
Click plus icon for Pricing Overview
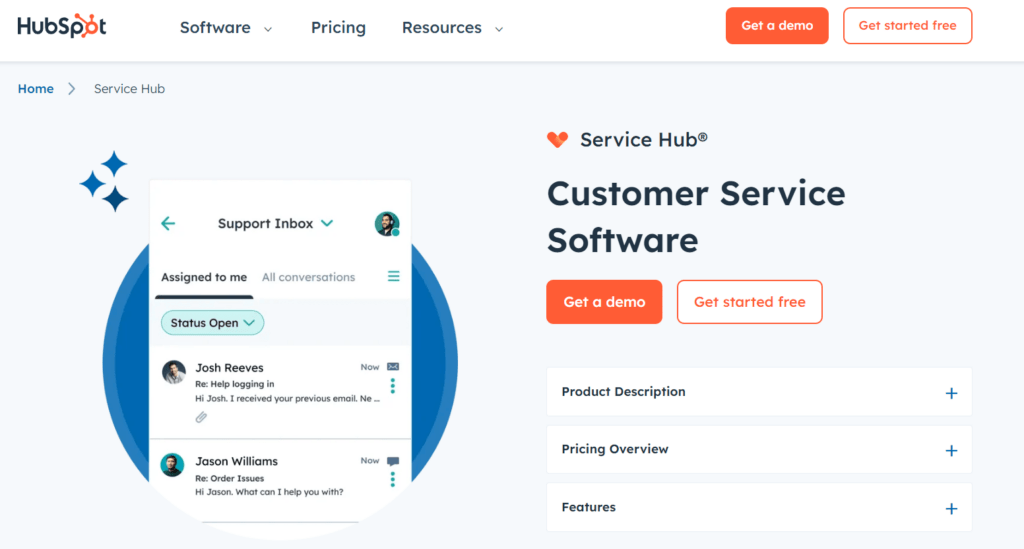(x=952, y=450)
